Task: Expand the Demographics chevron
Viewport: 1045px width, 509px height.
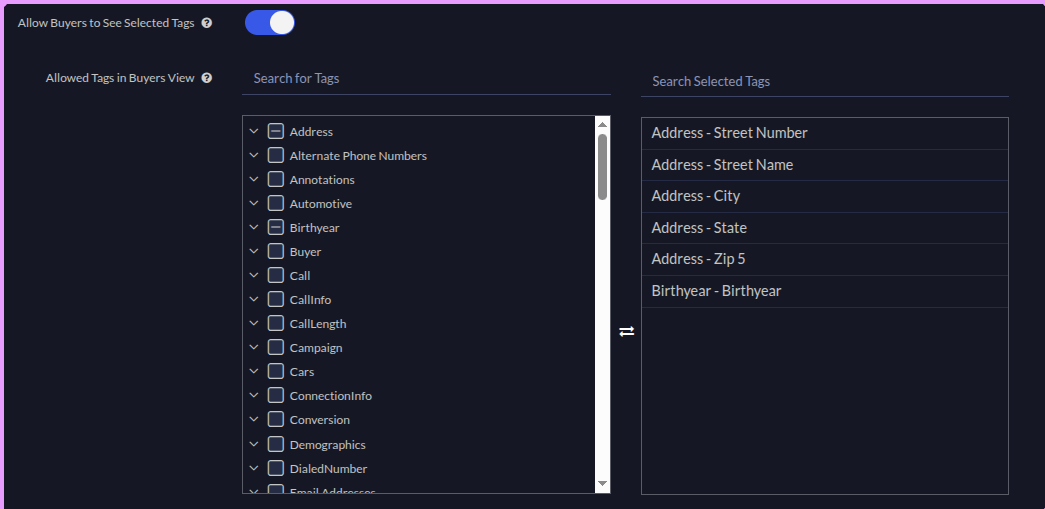Action: [253, 444]
